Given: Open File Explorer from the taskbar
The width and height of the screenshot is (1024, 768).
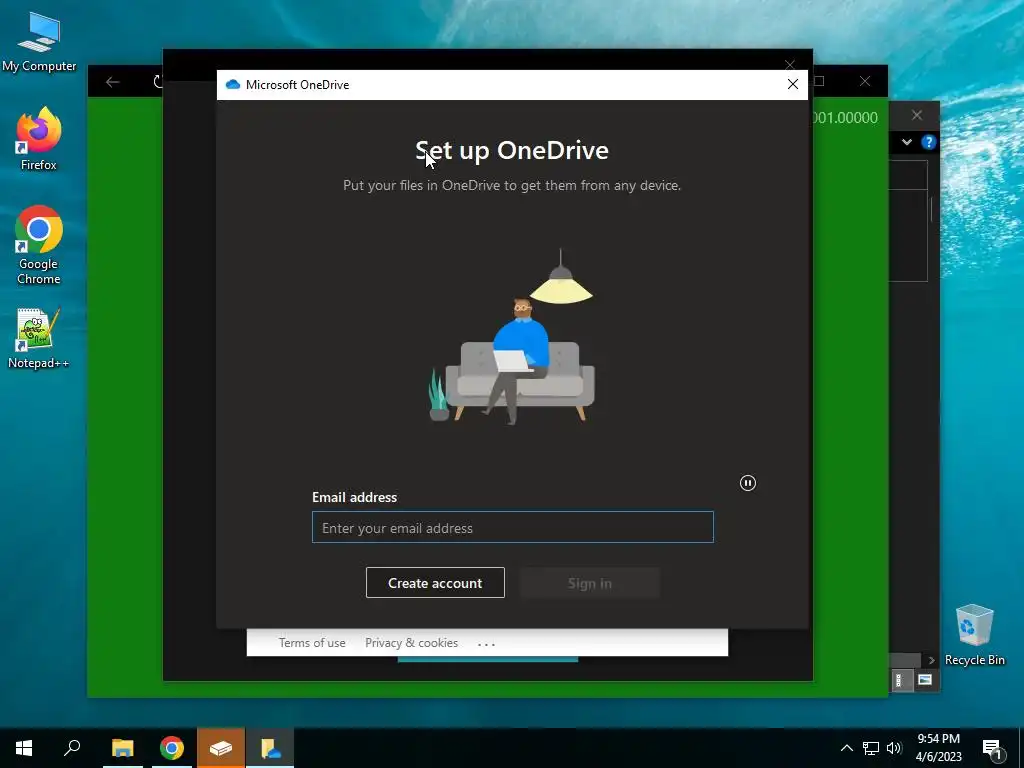Looking at the screenshot, I should [x=122, y=748].
